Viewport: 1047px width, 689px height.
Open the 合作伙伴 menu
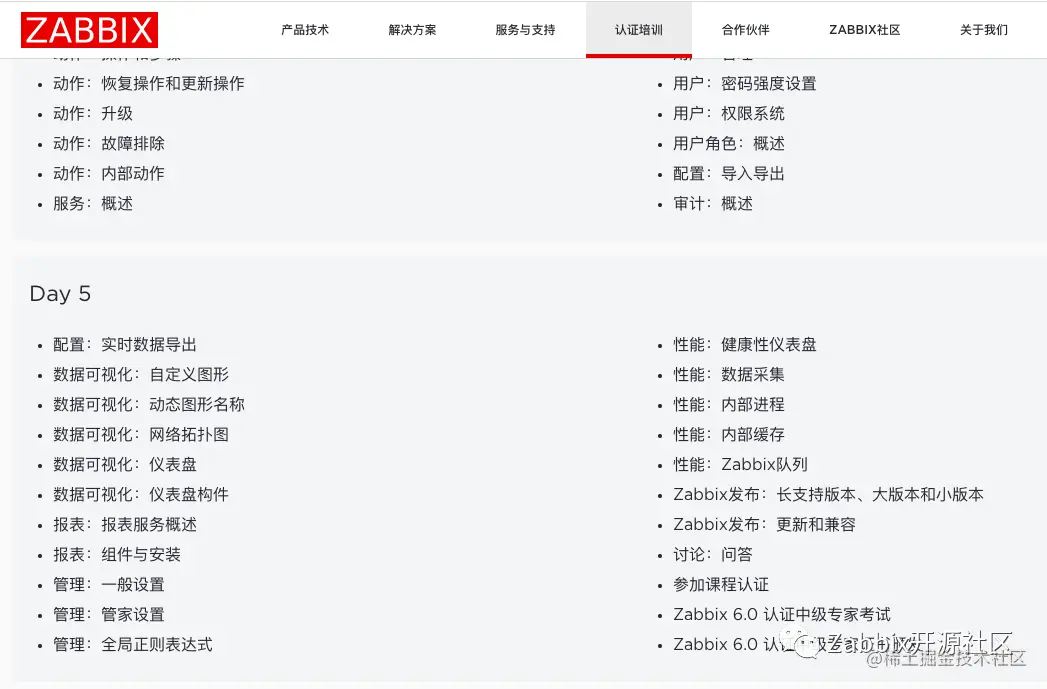click(745, 30)
